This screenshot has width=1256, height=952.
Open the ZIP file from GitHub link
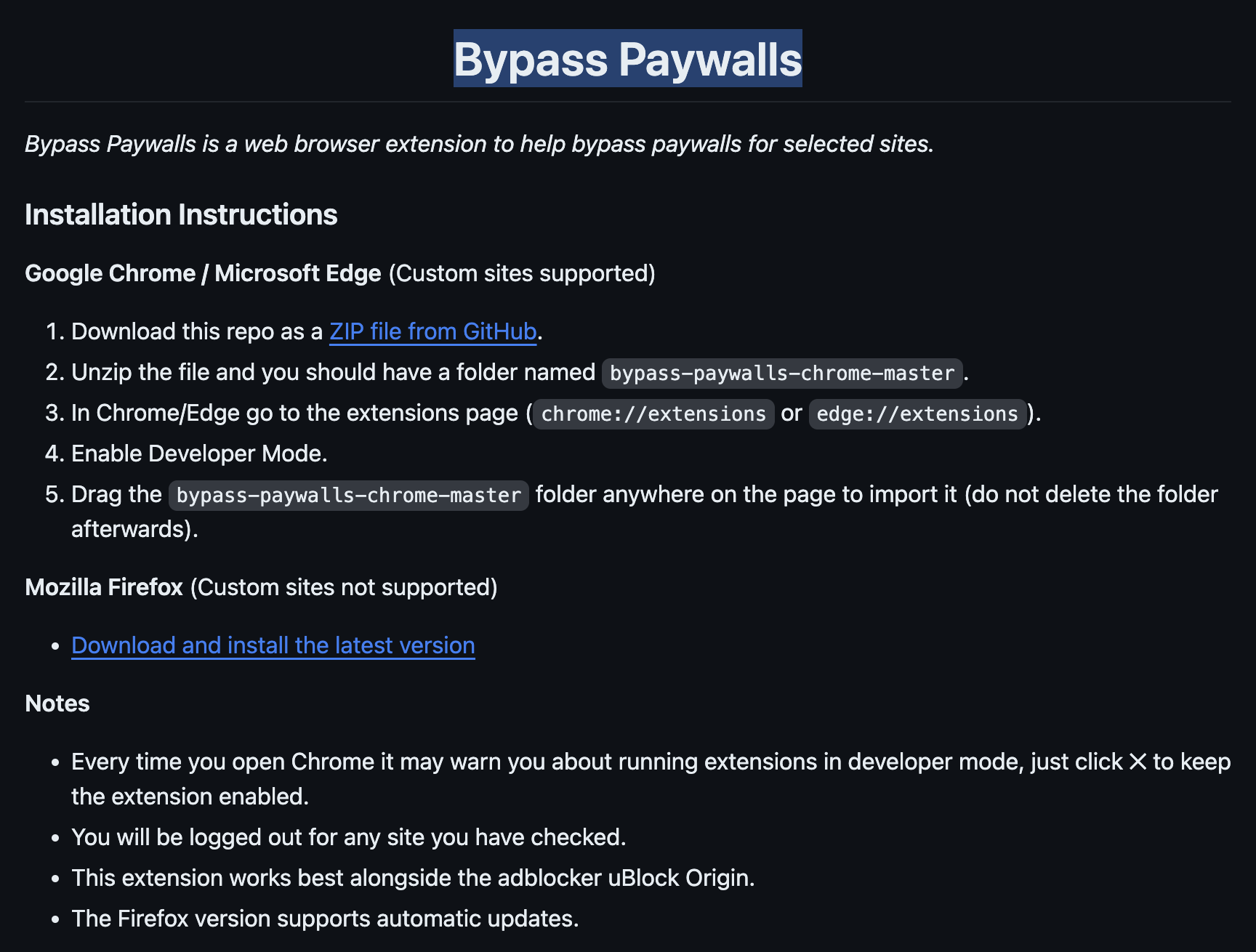pos(432,331)
